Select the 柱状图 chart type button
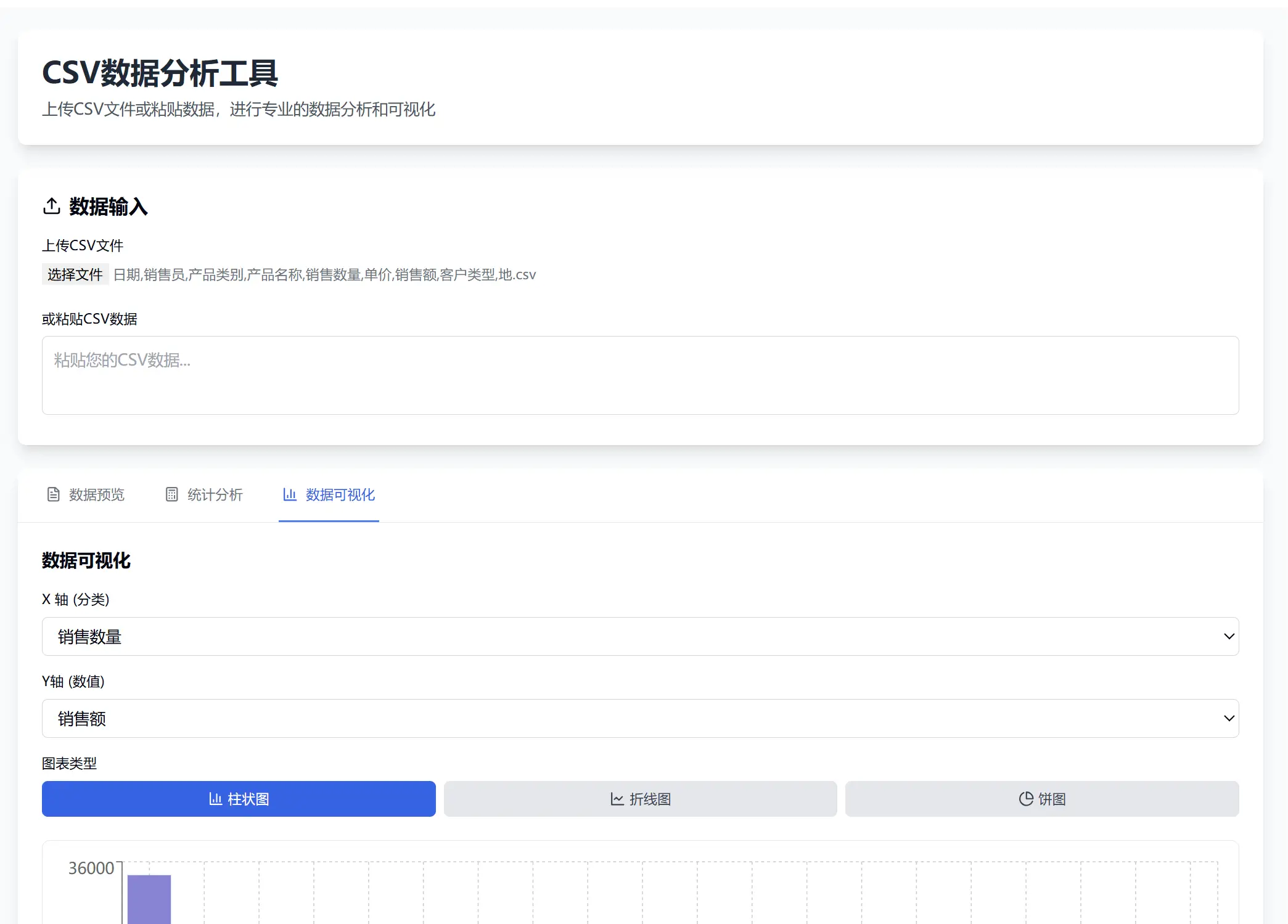1288x924 pixels. click(x=239, y=799)
